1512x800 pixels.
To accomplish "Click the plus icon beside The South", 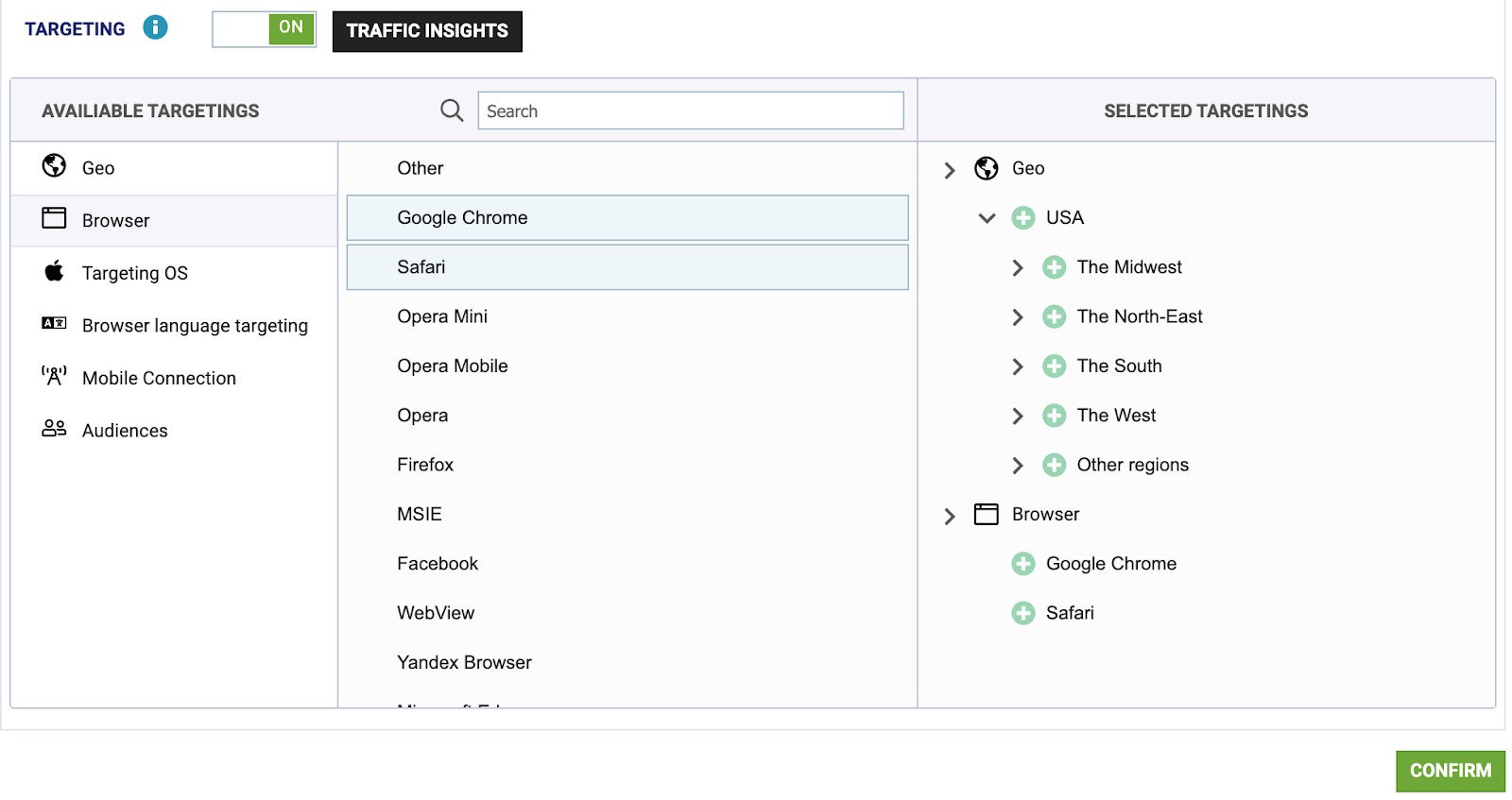I will (1054, 366).
